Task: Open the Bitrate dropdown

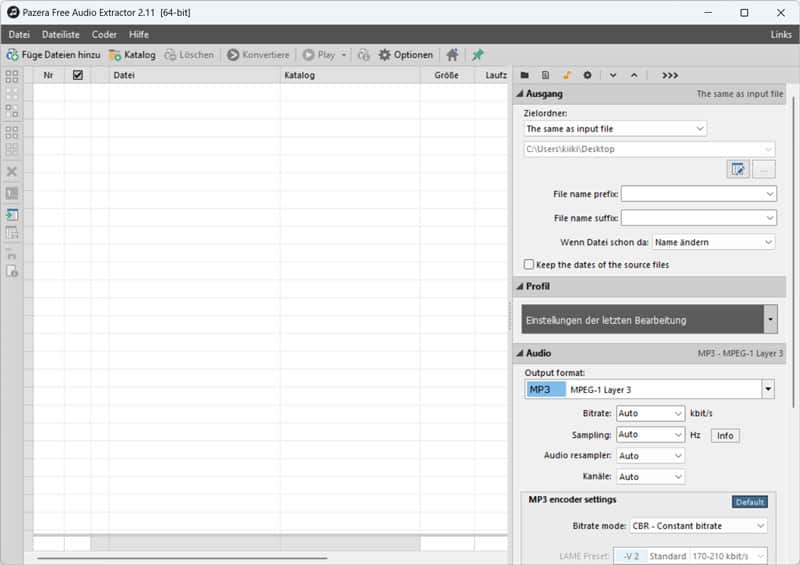Action: [678, 413]
